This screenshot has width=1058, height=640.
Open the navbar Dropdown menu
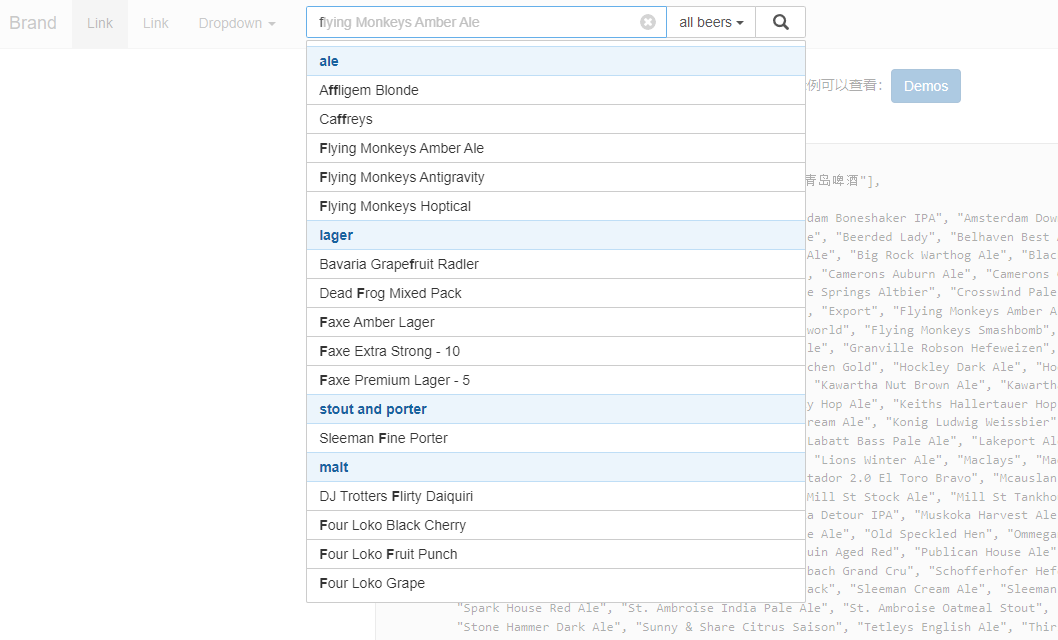pos(237,24)
